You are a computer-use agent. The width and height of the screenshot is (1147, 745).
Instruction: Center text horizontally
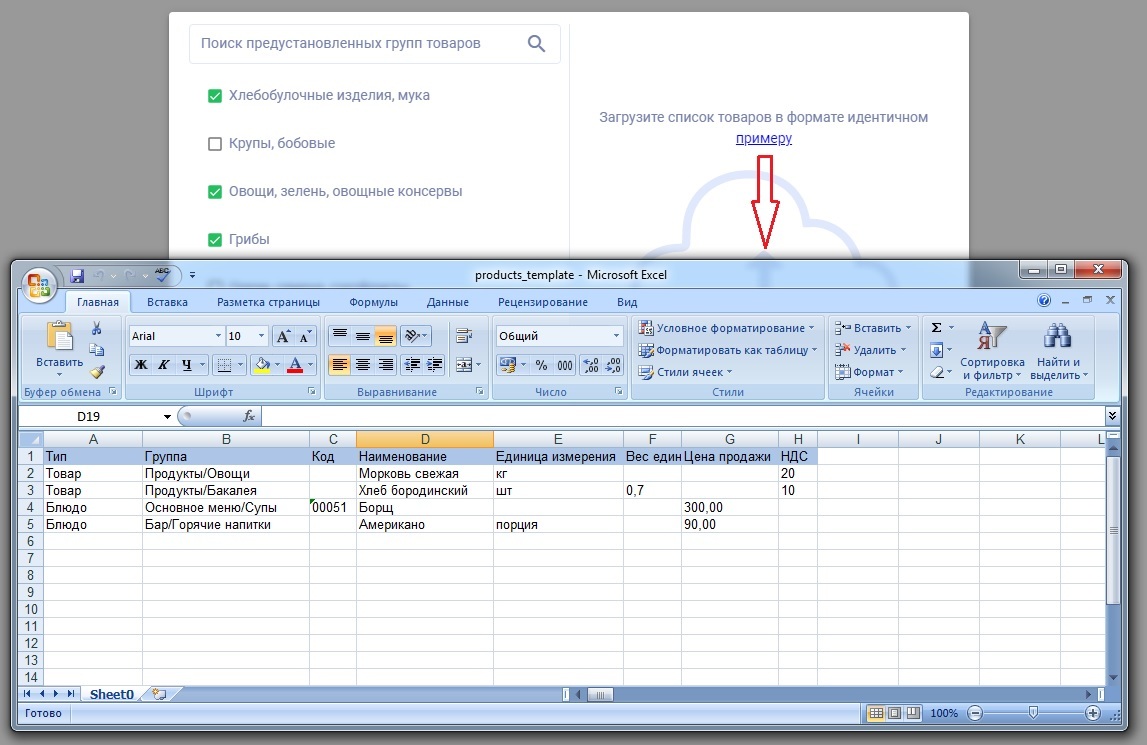click(x=363, y=364)
